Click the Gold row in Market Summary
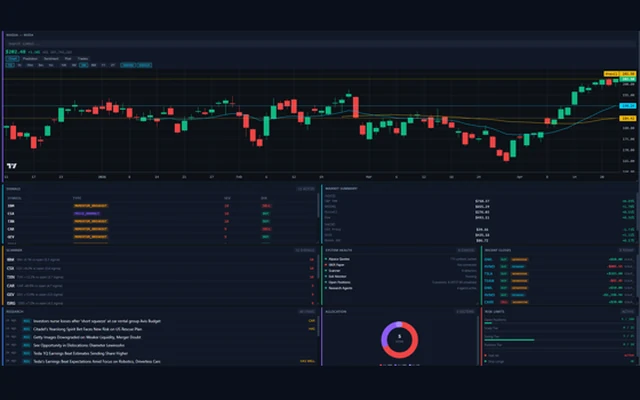The width and height of the screenshot is (640, 400). point(480,235)
